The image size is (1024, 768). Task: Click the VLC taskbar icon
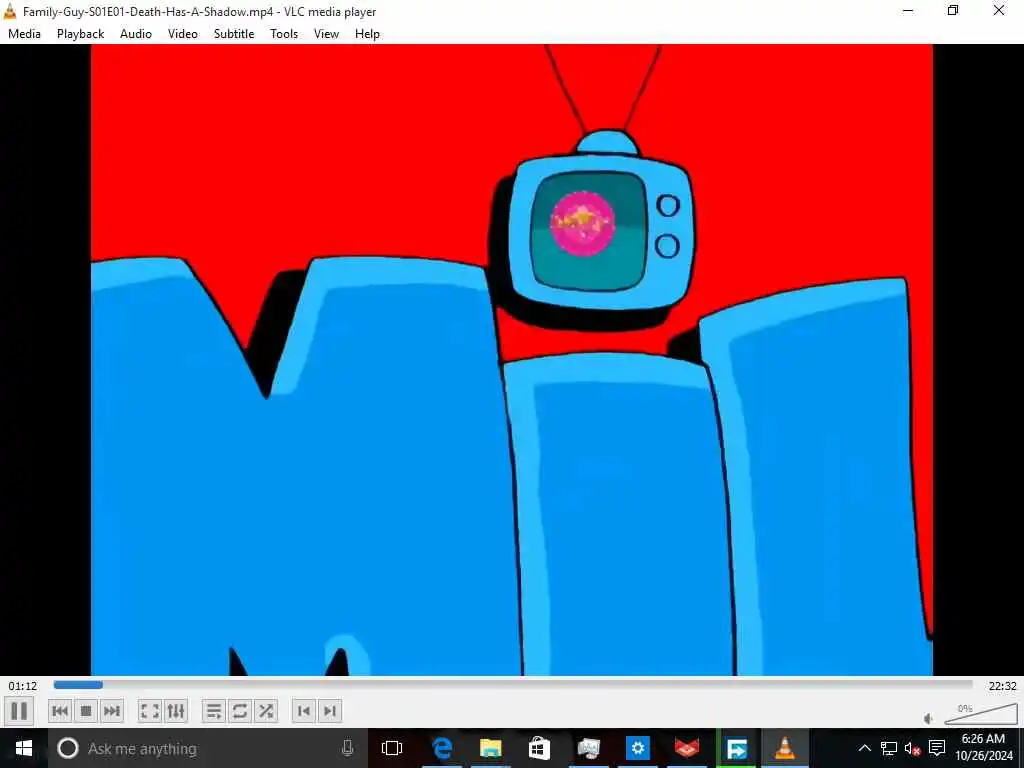click(785, 748)
